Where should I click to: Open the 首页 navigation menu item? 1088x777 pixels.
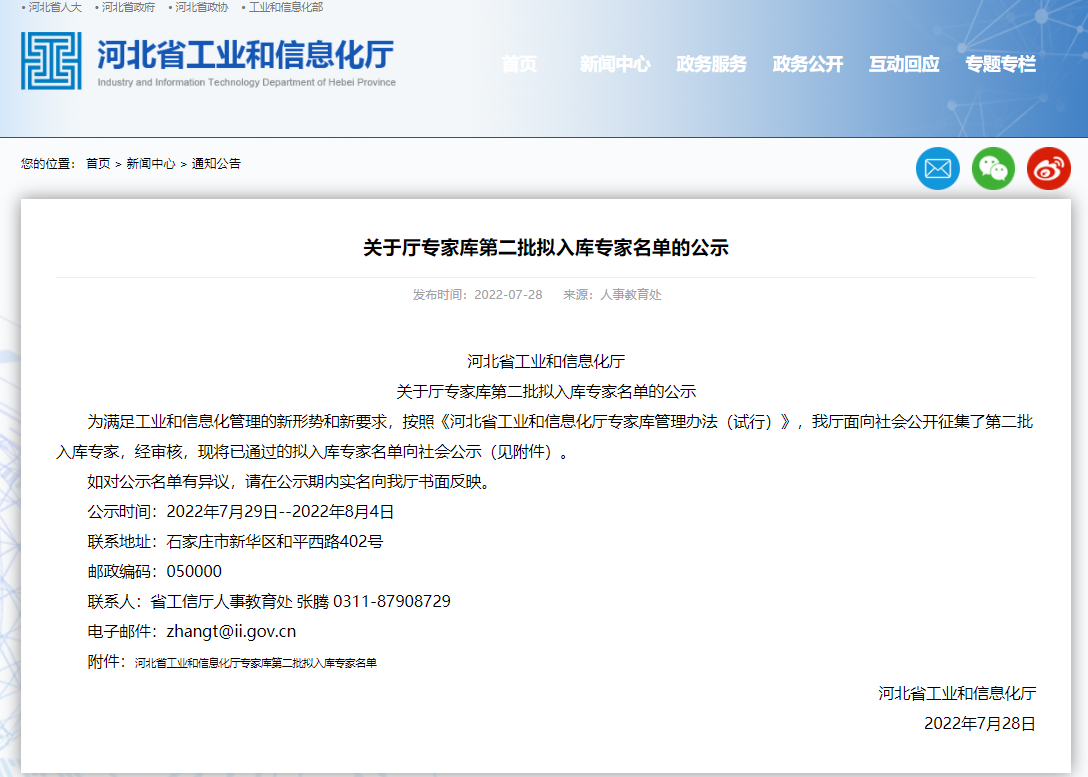point(519,64)
